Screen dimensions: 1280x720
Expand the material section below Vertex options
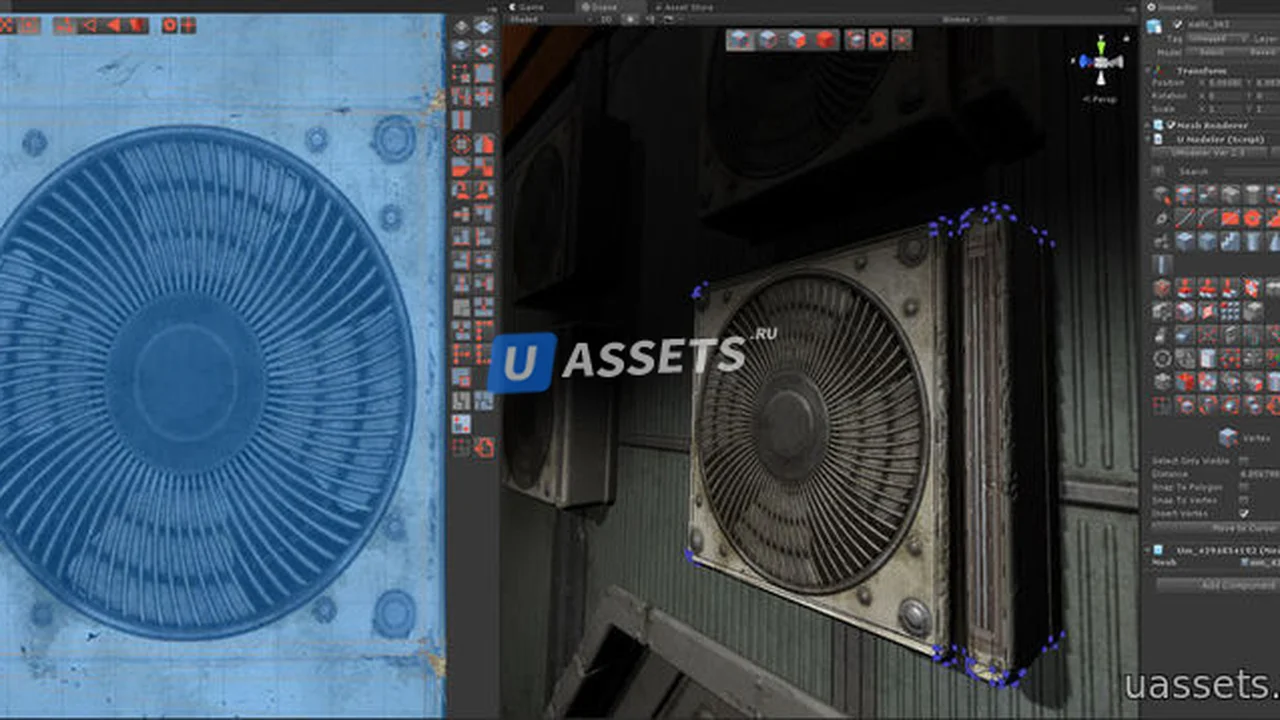click(x=1148, y=549)
